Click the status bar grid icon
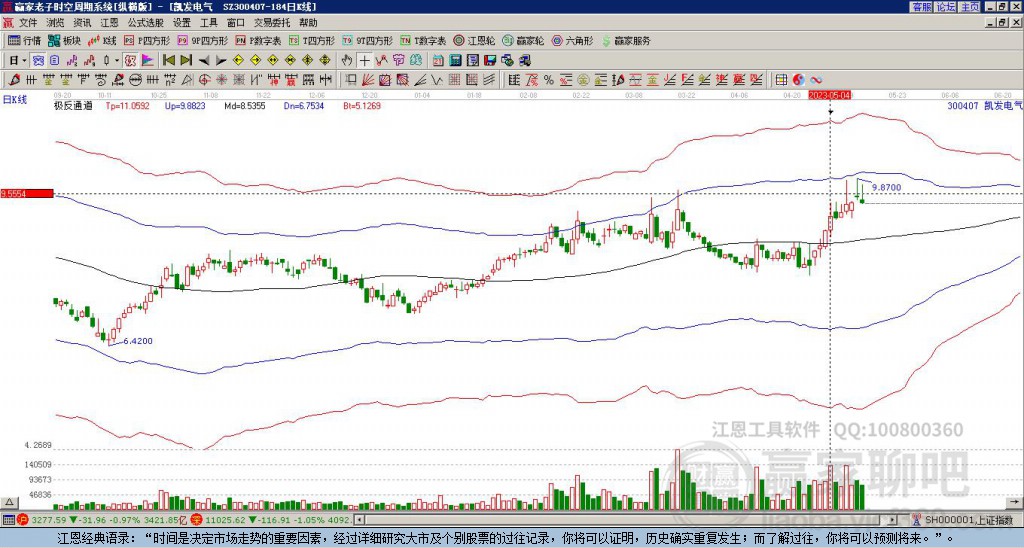This screenshot has height=548, width=1024. click(x=8, y=520)
